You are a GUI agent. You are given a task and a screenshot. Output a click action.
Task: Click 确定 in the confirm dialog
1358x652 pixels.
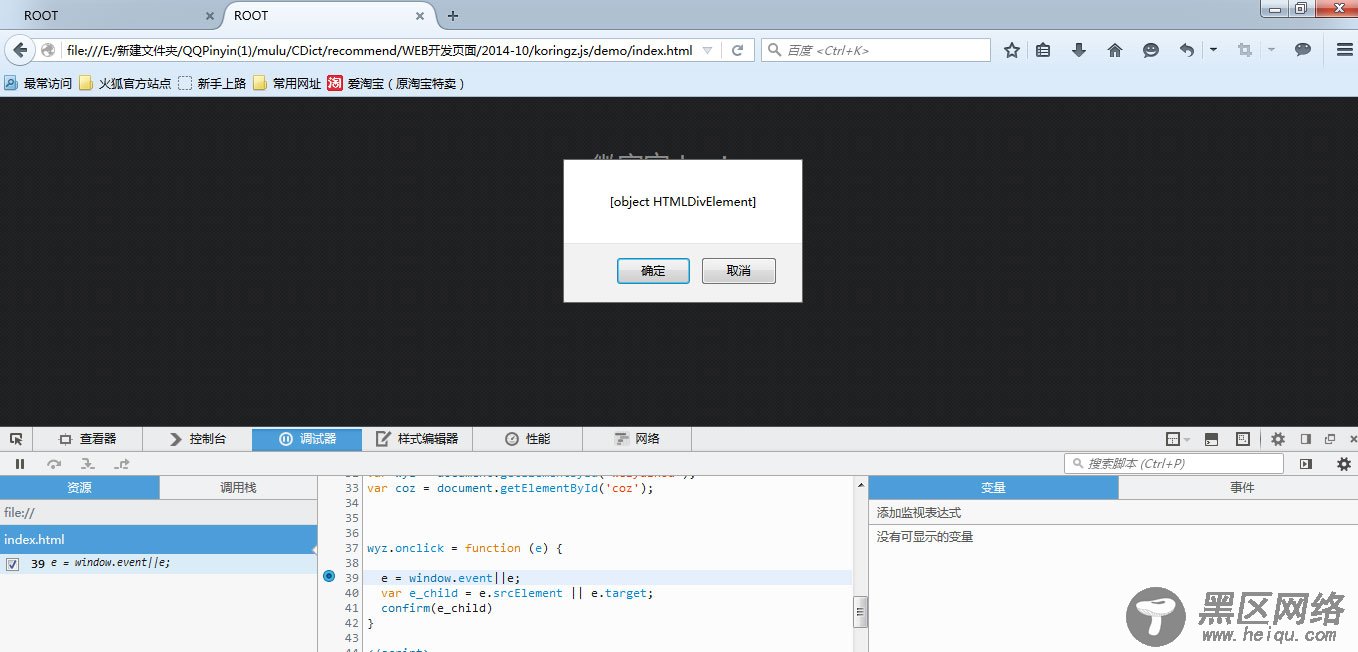653,271
